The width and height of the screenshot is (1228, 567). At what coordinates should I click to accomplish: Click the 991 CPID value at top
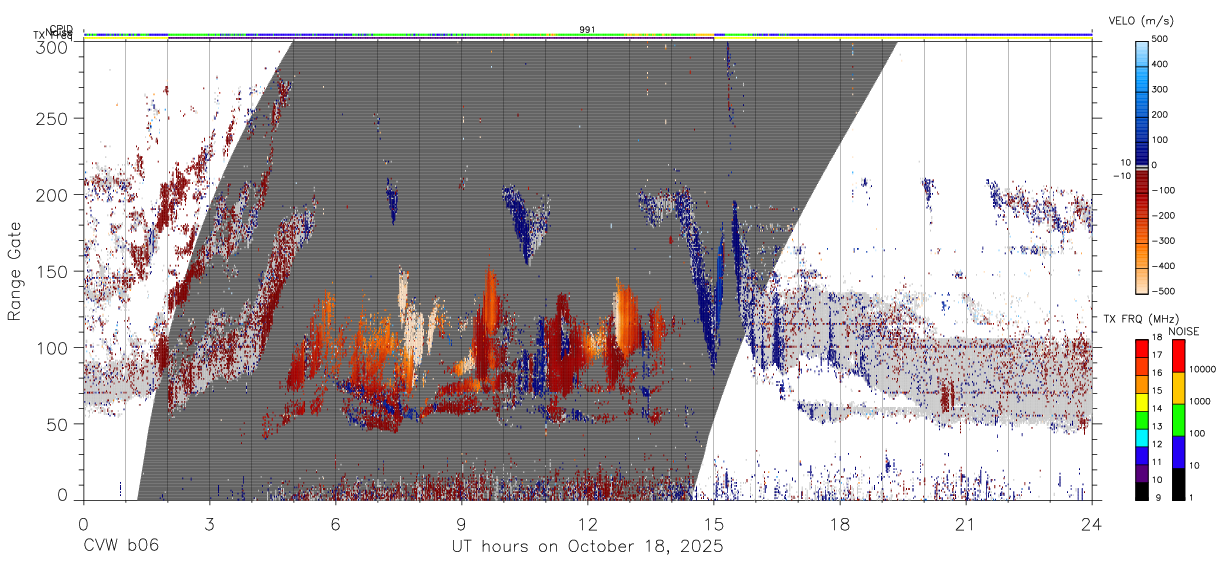click(587, 30)
